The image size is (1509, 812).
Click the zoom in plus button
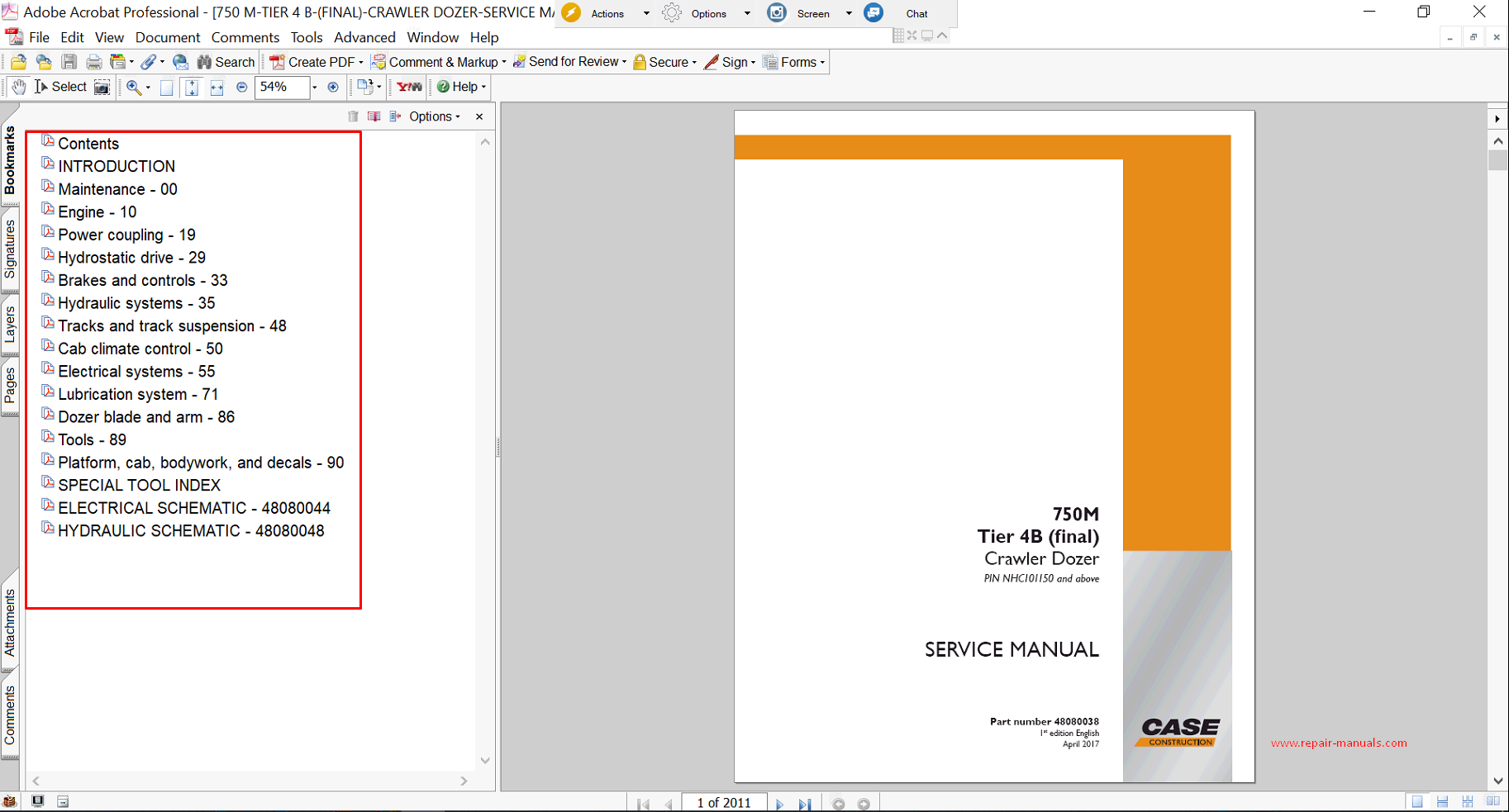pyautogui.click(x=333, y=87)
